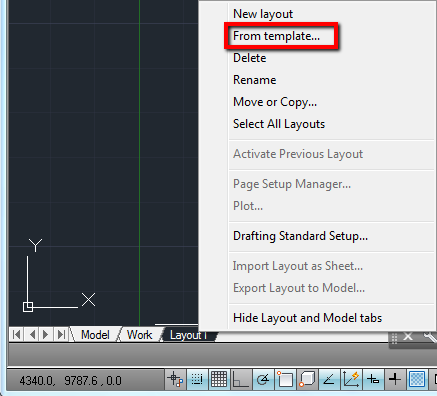Jump to first layout tab arrow
437x396 pixels.
coord(17,334)
